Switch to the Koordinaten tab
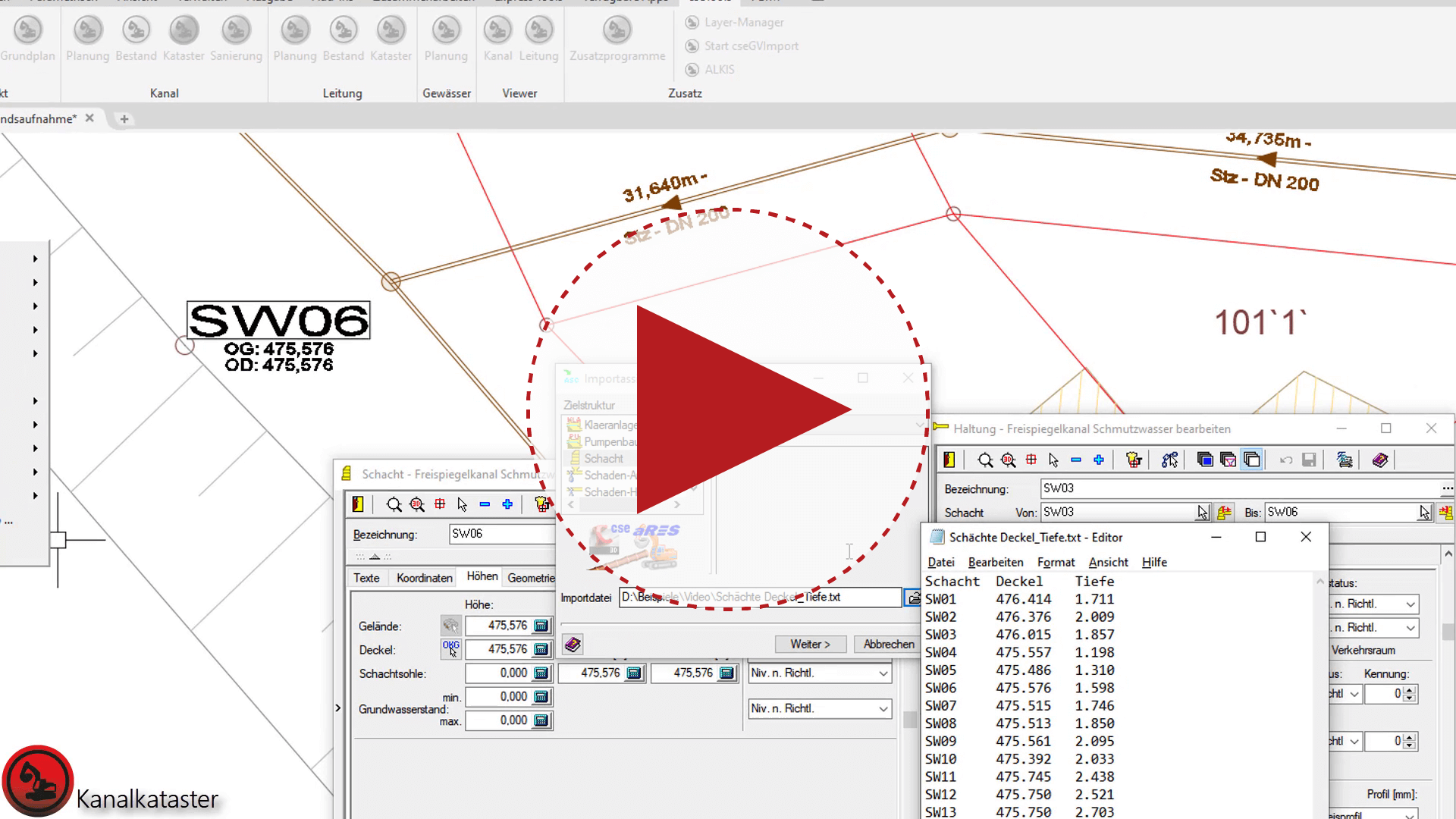Screen dimensions: 1456x819 (424, 578)
